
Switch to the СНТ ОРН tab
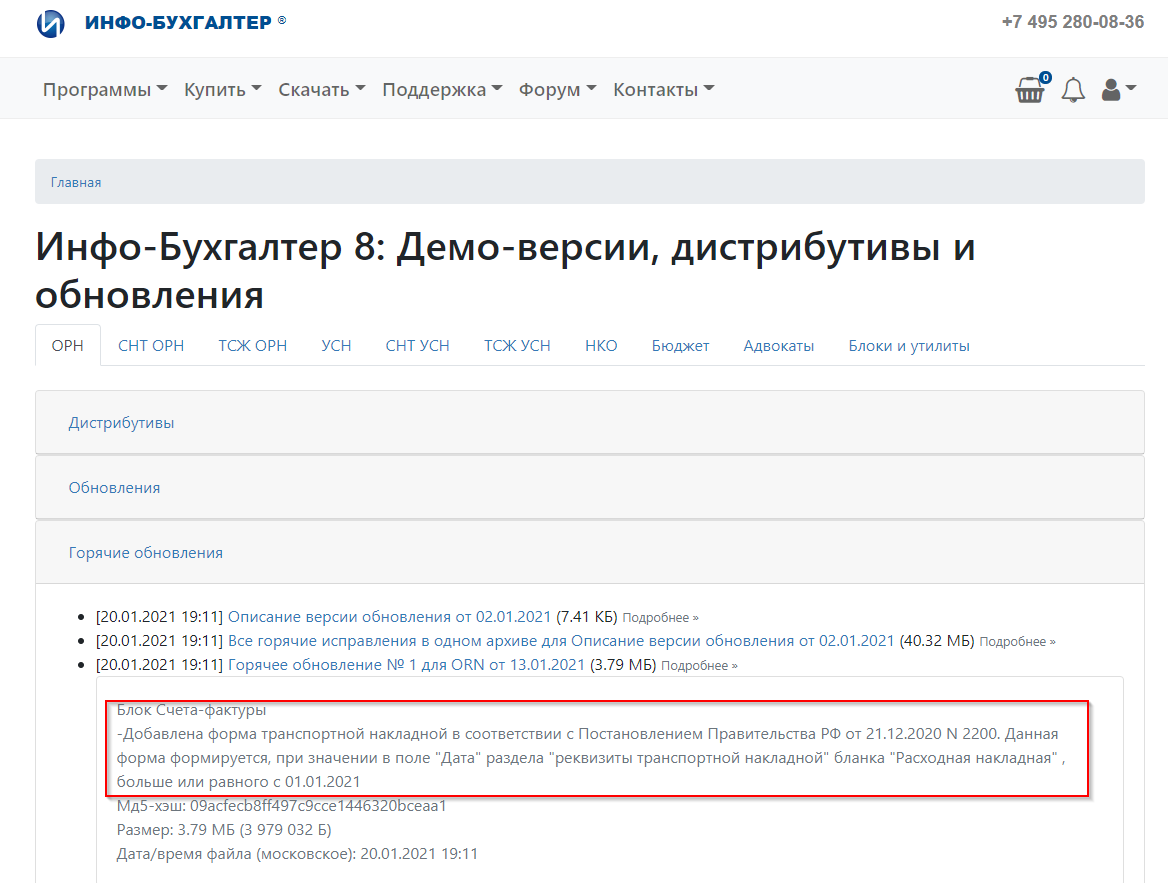point(151,346)
